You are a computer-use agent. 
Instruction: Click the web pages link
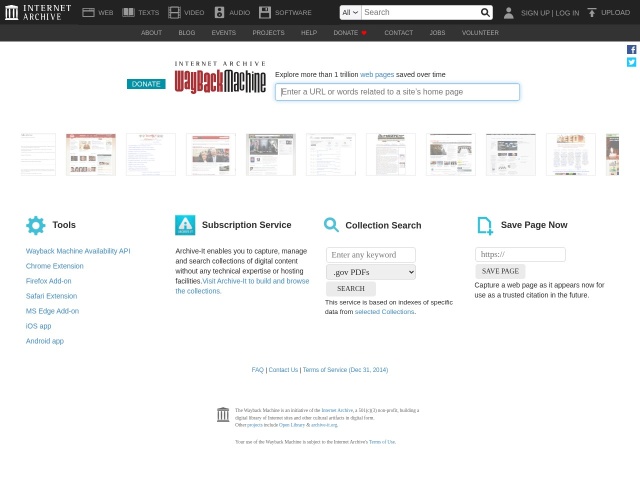(x=377, y=75)
